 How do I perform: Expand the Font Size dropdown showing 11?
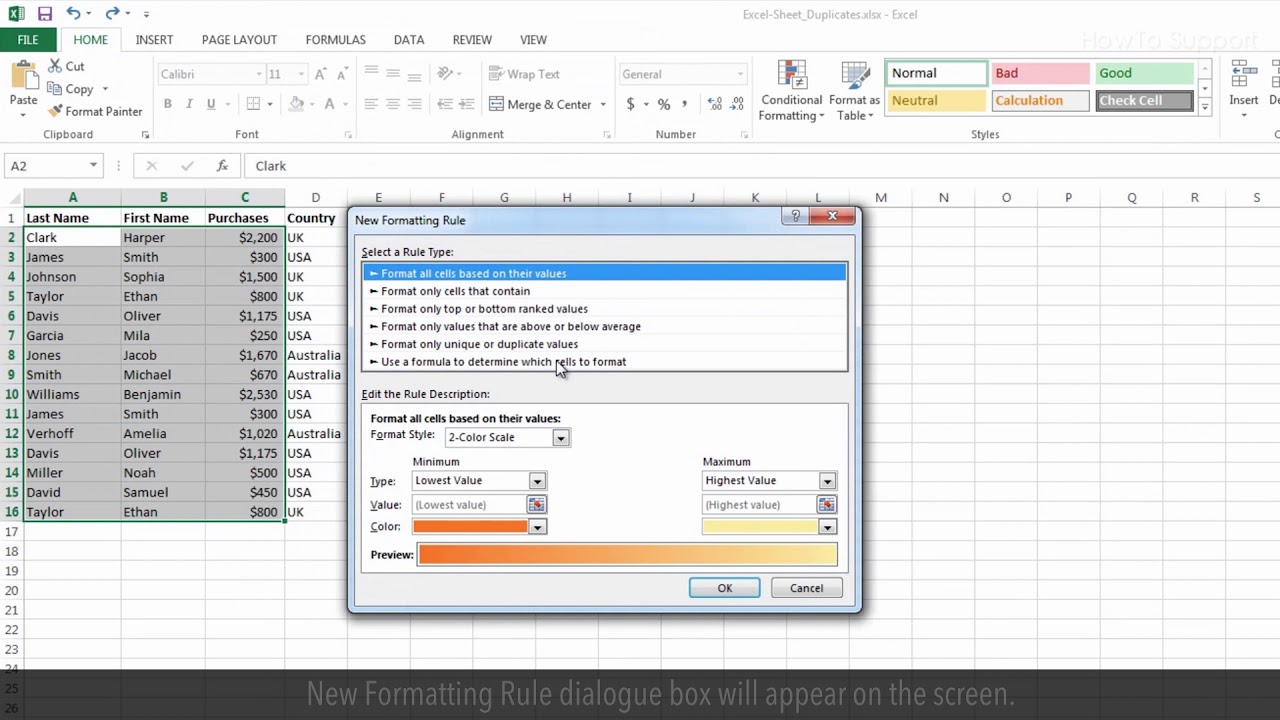[302, 74]
